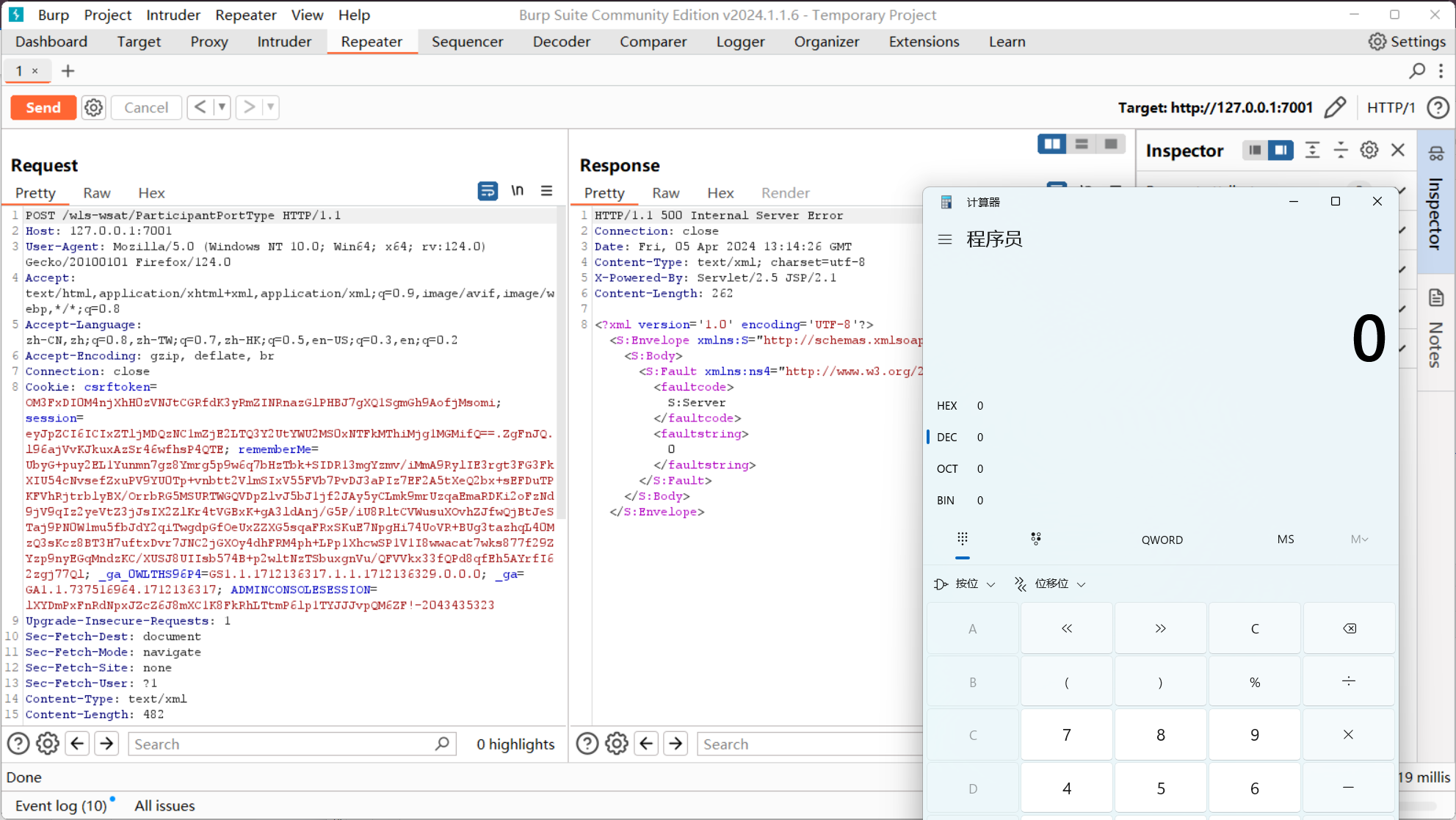Click the orange Send button
This screenshot has height=820, width=1456.
[43, 107]
